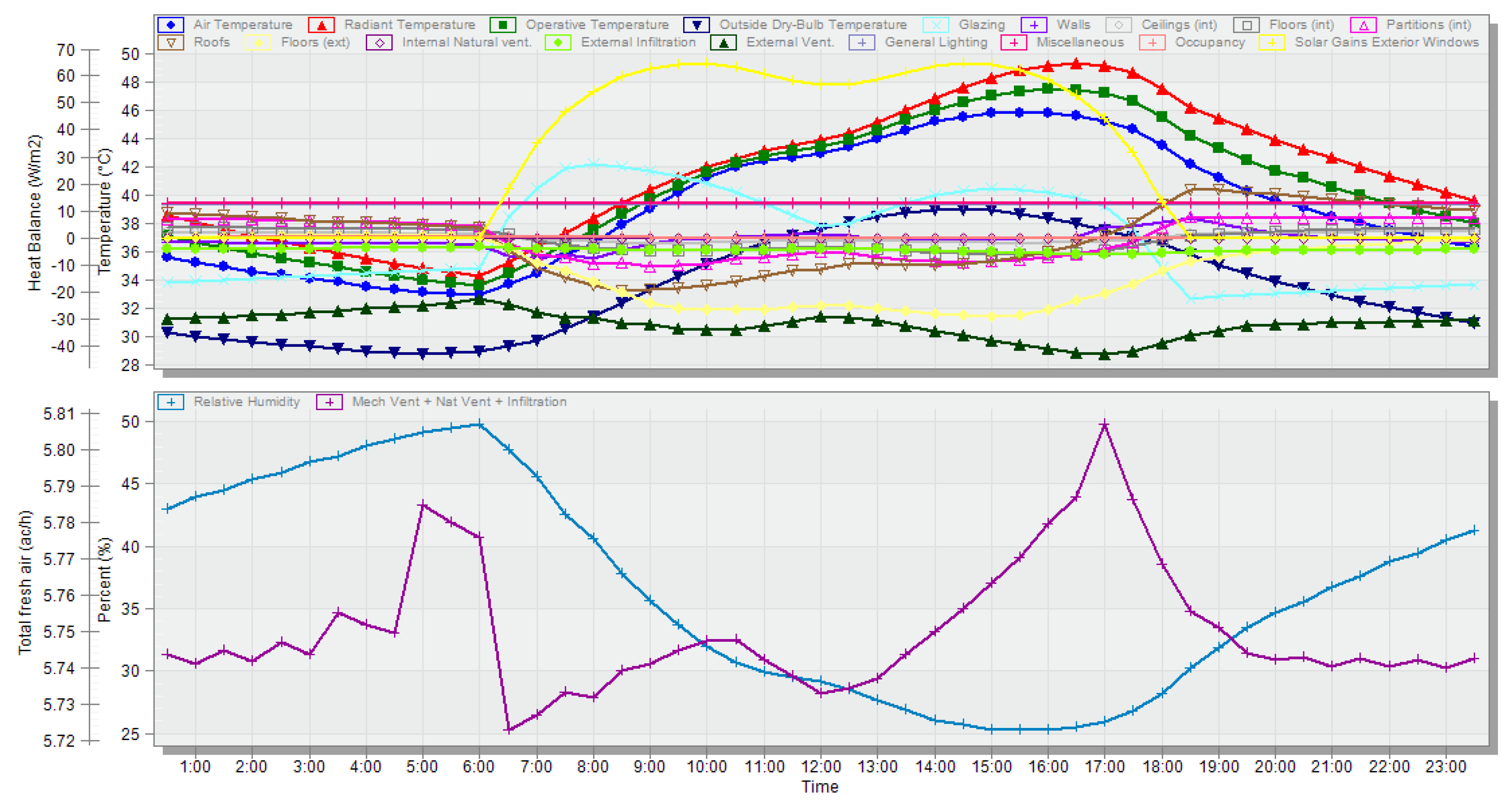Click the Solar Gains Exterior Windows label
Image resolution: width=1512 pixels, height=802 pixels.
click(1386, 42)
